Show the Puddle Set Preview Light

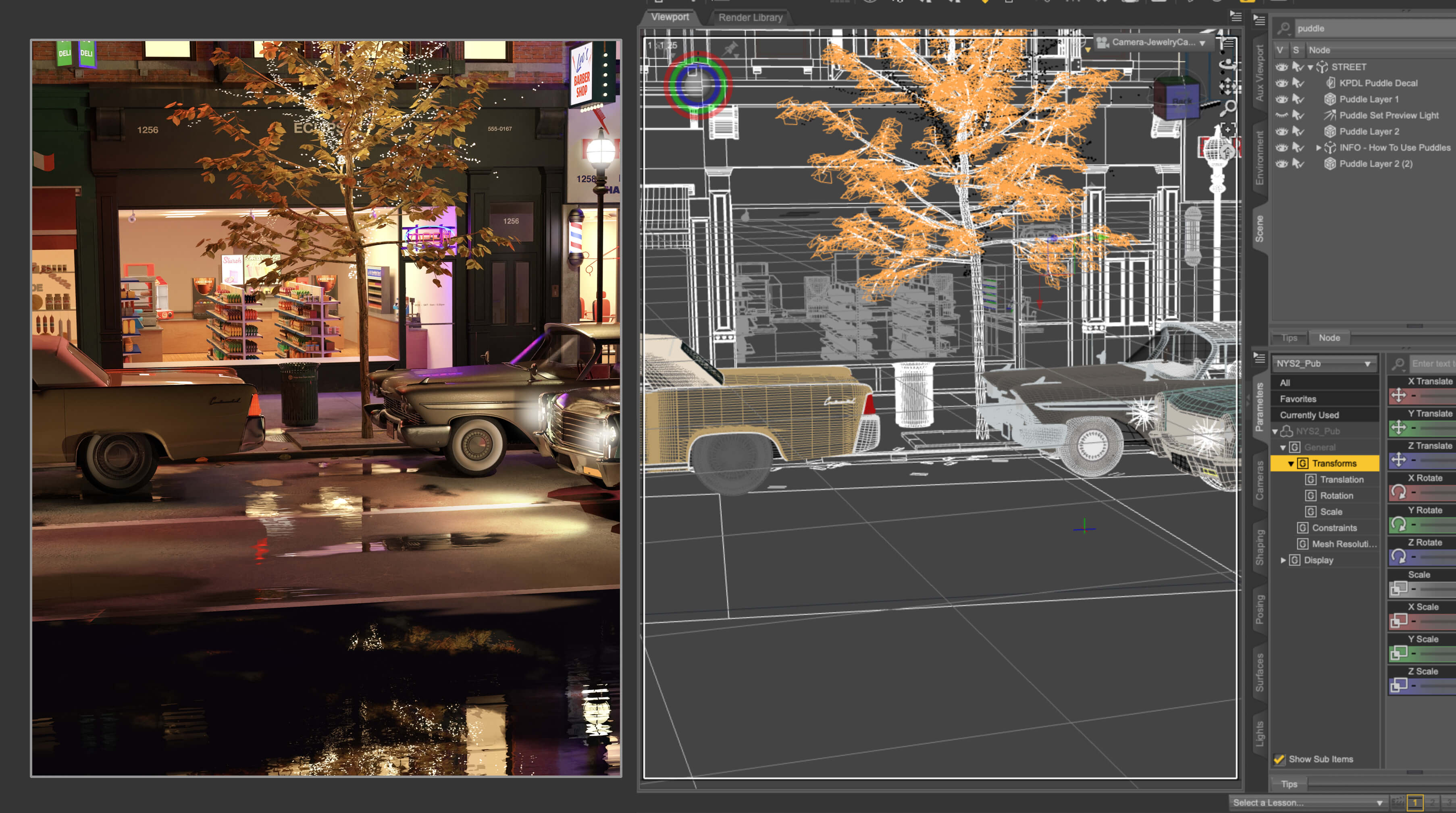click(1281, 115)
